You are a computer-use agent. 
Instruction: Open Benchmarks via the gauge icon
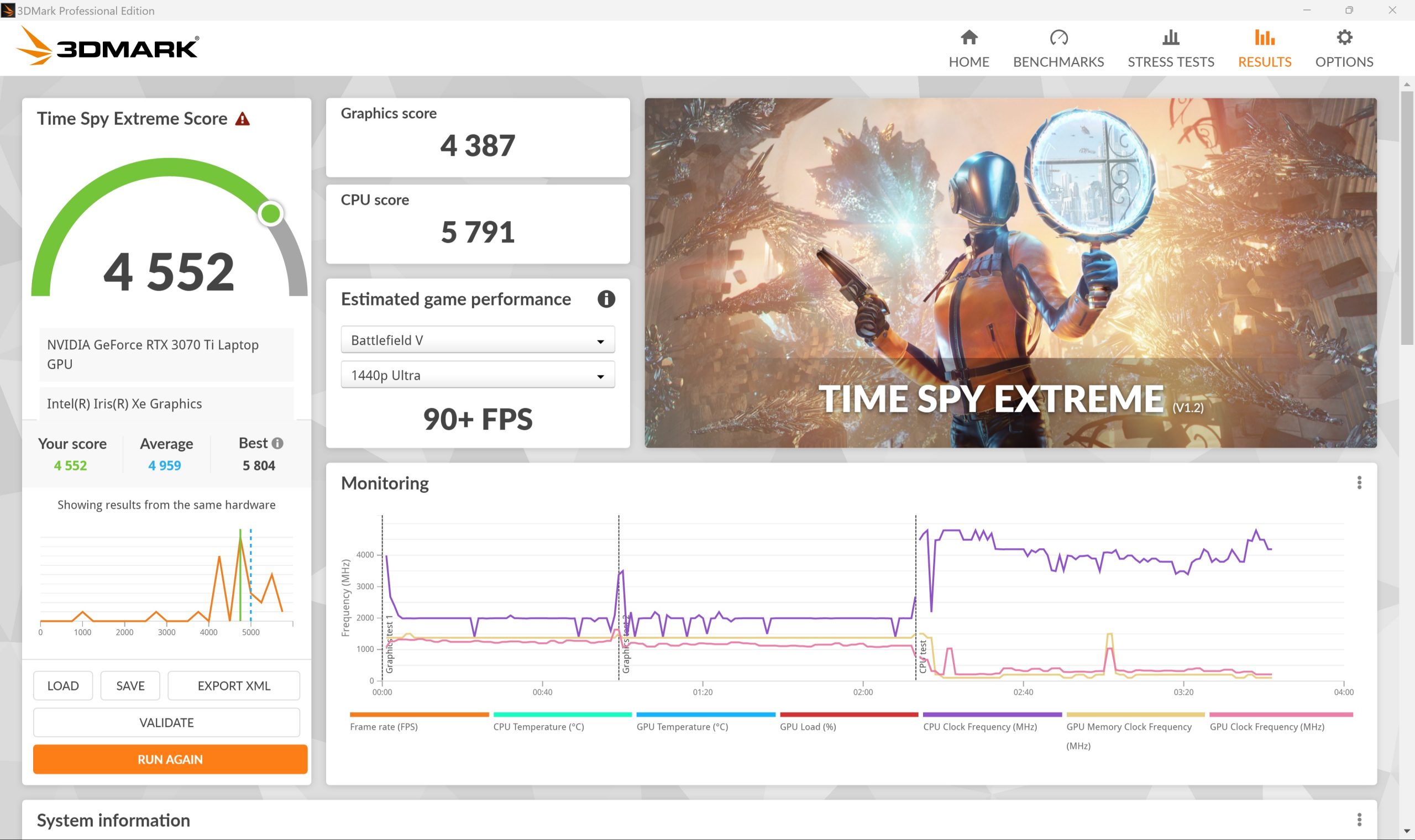point(1058,38)
